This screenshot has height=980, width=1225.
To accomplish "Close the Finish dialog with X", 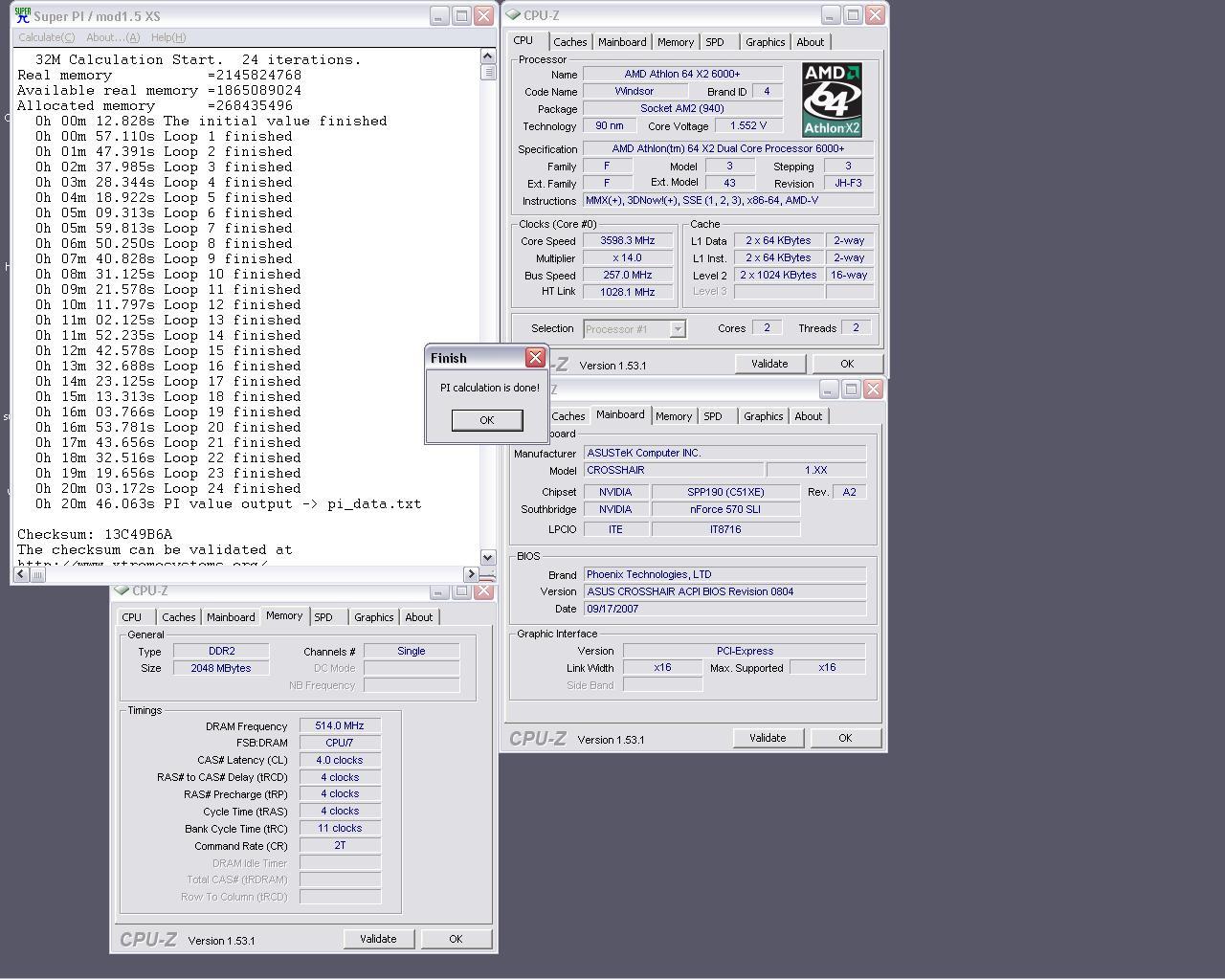I will tap(535, 357).
